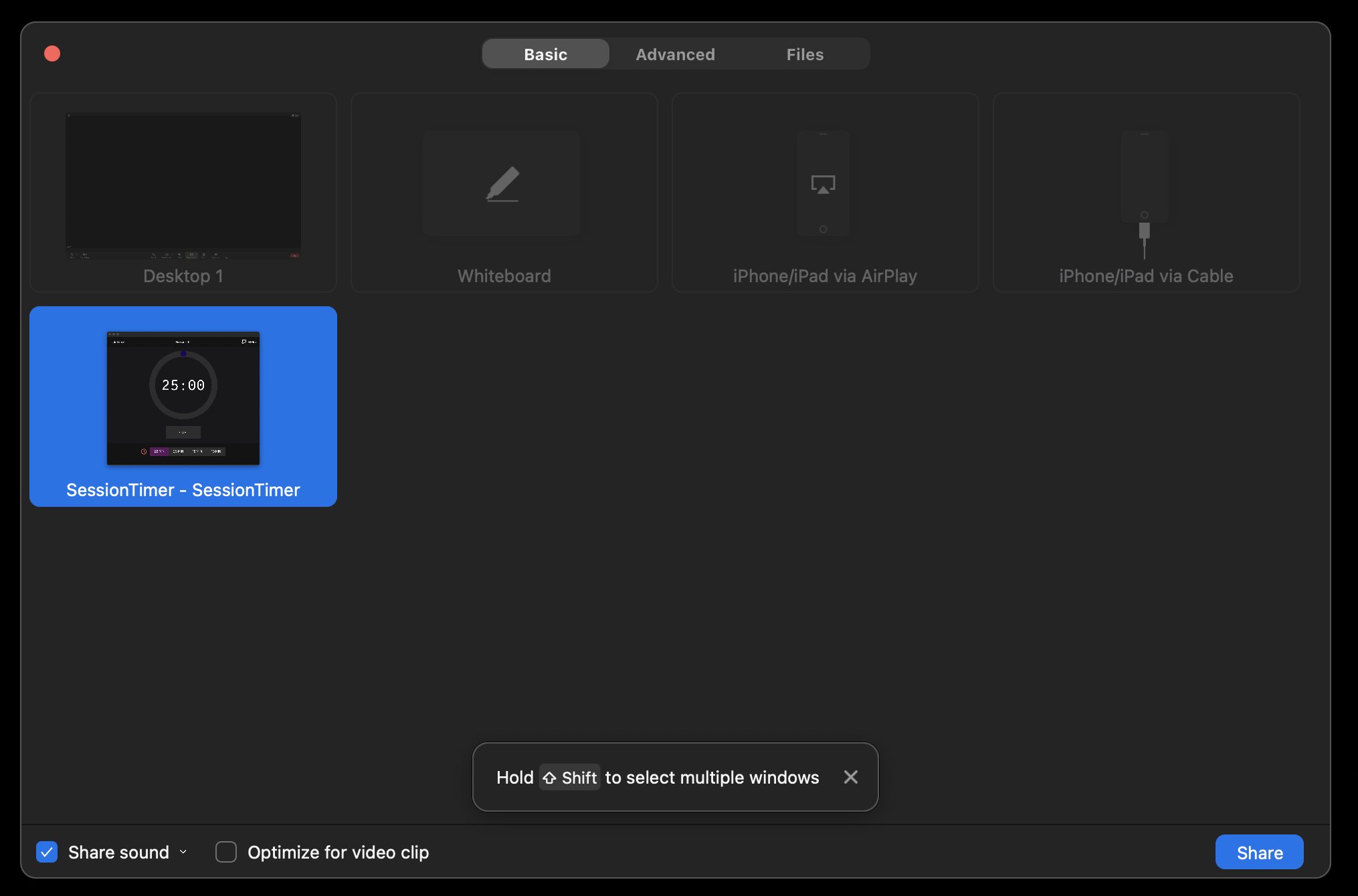Select the SessionTimer window thumbnail
Image resolution: width=1358 pixels, height=896 pixels.
tap(183, 398)
